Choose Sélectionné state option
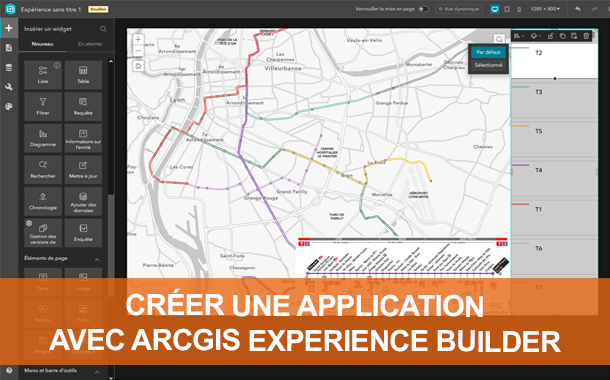 (488, 65)
